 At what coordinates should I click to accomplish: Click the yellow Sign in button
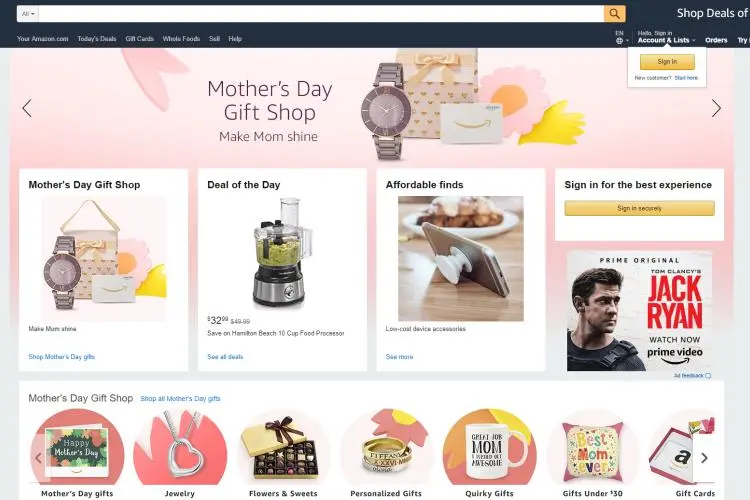667,62
